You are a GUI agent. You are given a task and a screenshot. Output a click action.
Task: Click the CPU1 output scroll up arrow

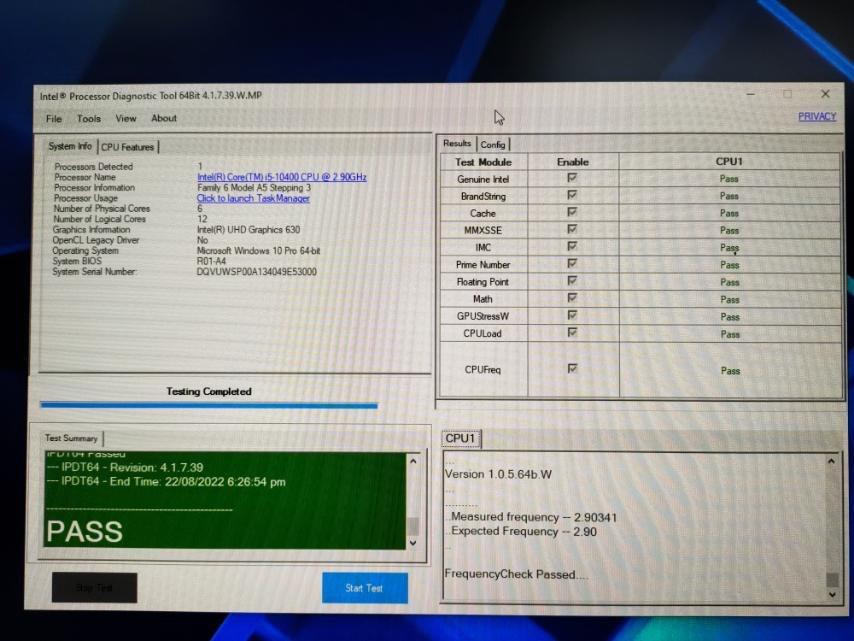pyautogui.click(x=832, y=461)
